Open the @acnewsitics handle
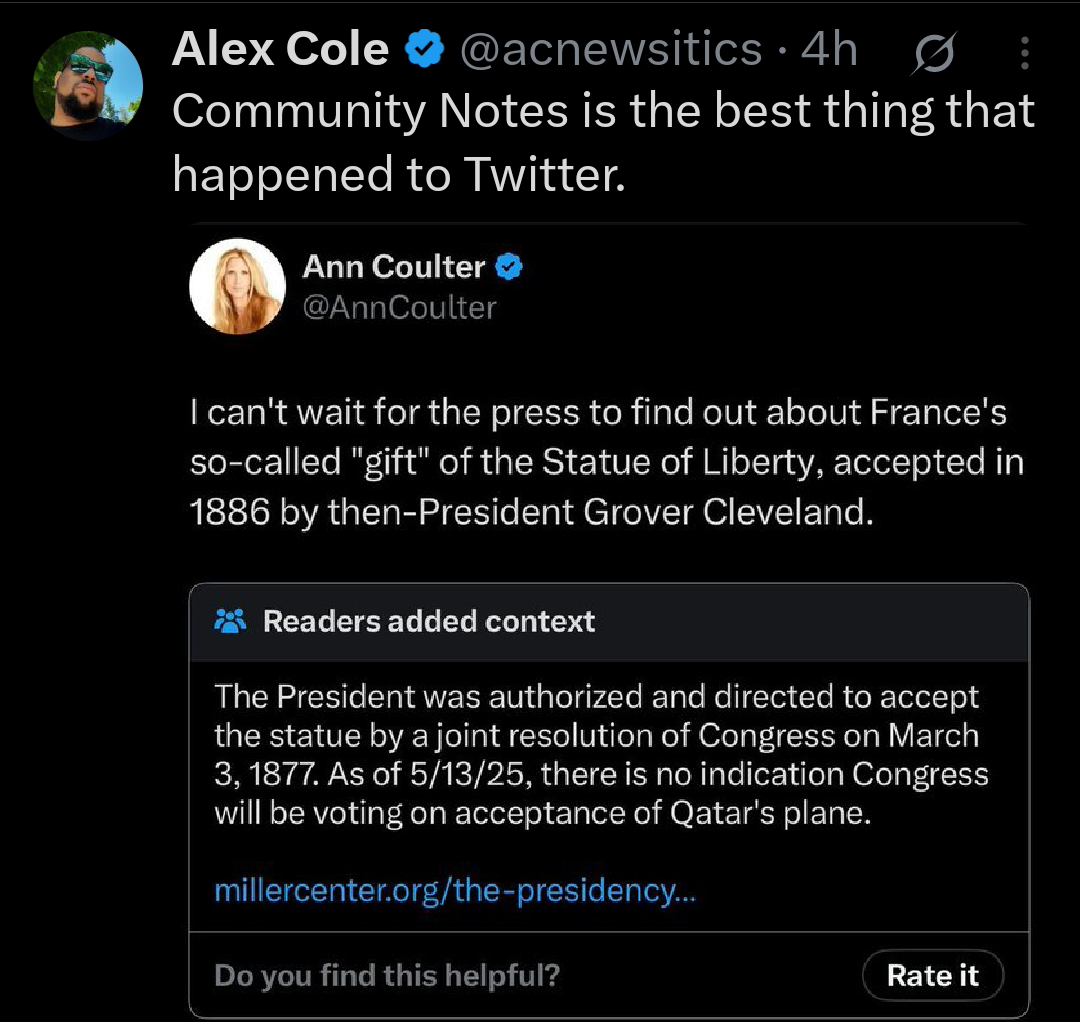Screen dimensions: 1080x1022 pos(610,50)
